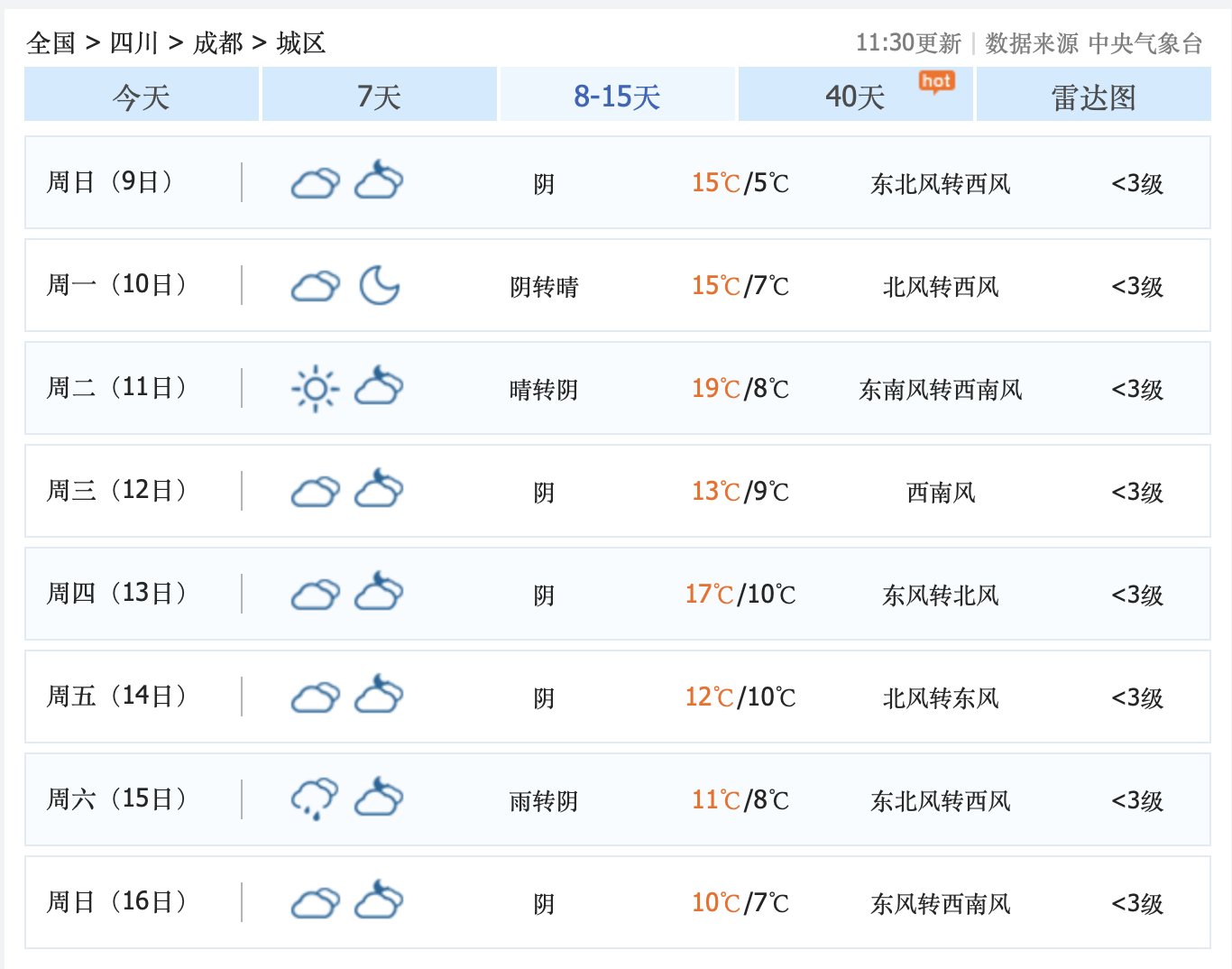Open the 7天 forecast tab
The width and height of the screenshot is (1232, 969).
pyautogui.click(x=379, y=96)
